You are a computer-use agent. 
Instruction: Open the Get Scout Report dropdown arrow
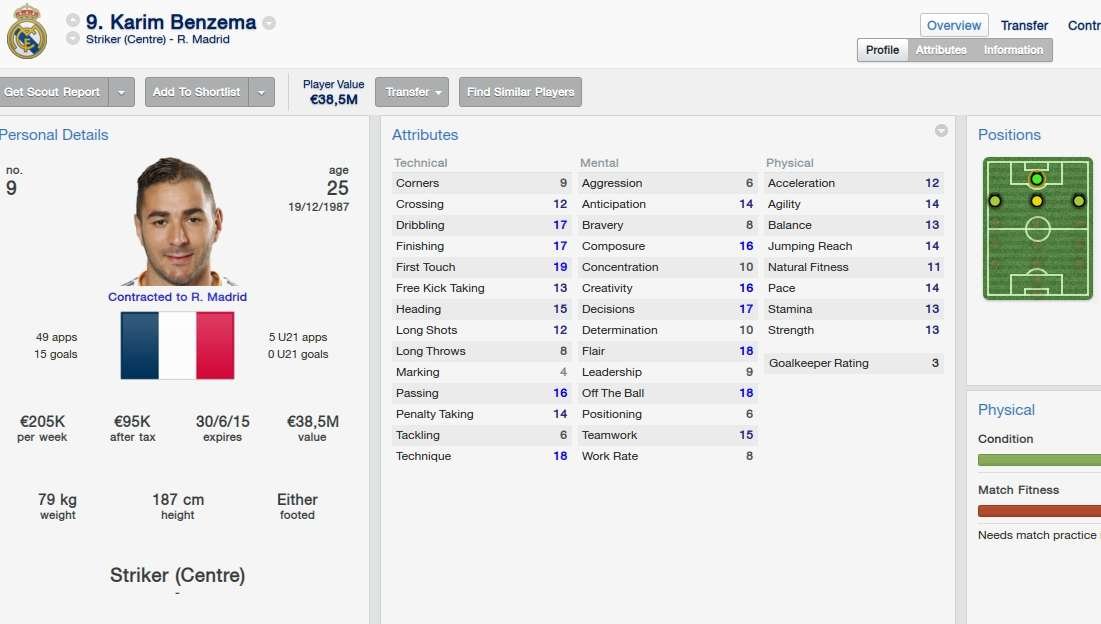coord(121,92)
